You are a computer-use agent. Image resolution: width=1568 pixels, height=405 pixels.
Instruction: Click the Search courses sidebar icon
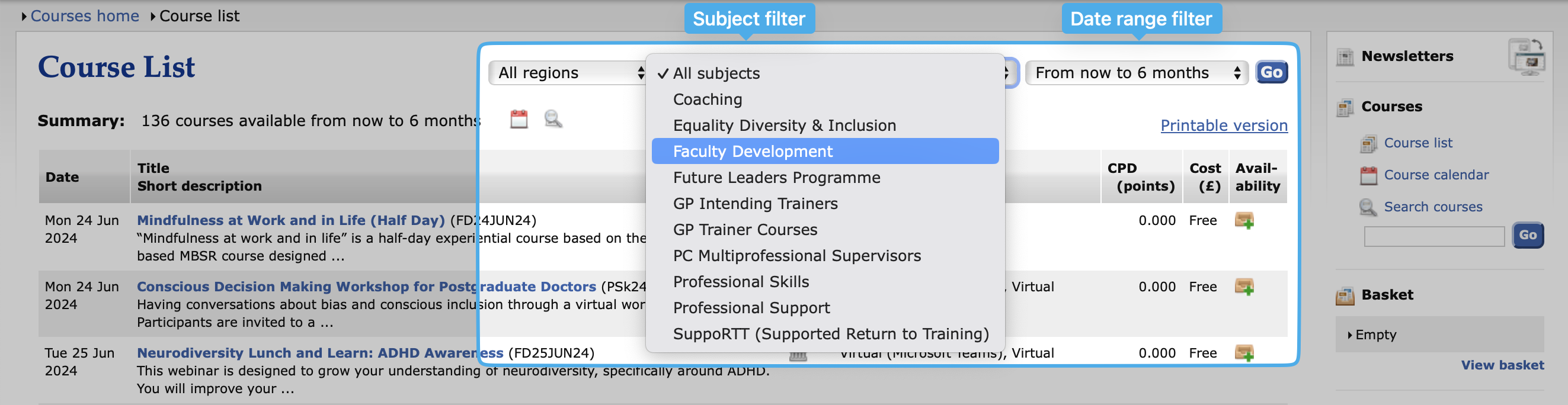tap(1368, 207)
